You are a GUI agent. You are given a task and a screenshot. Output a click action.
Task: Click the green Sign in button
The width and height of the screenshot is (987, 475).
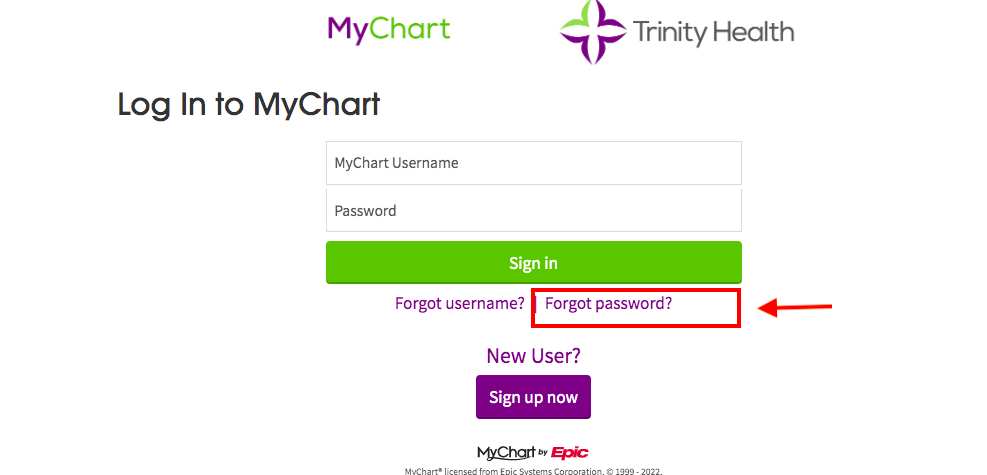pyautogui.click(x=534, y=262)
